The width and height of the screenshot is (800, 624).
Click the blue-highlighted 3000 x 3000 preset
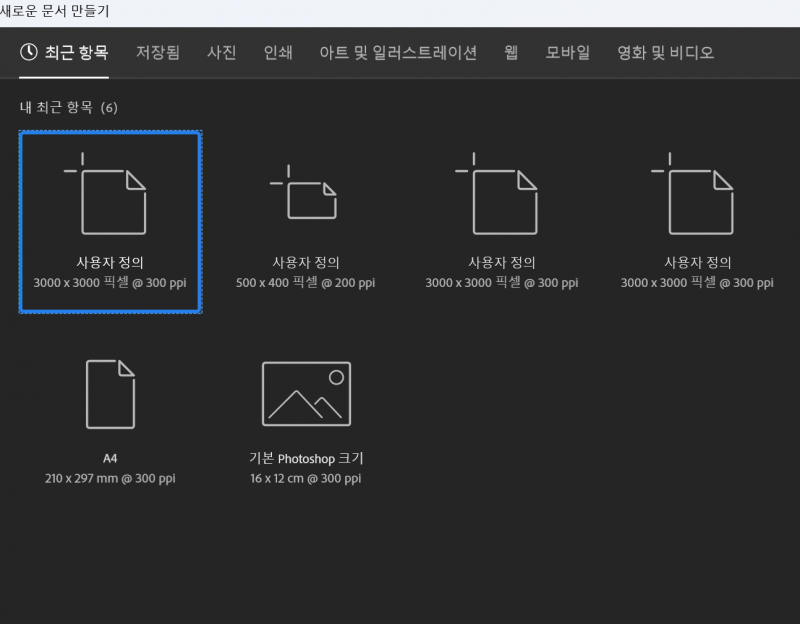[110, 222]
